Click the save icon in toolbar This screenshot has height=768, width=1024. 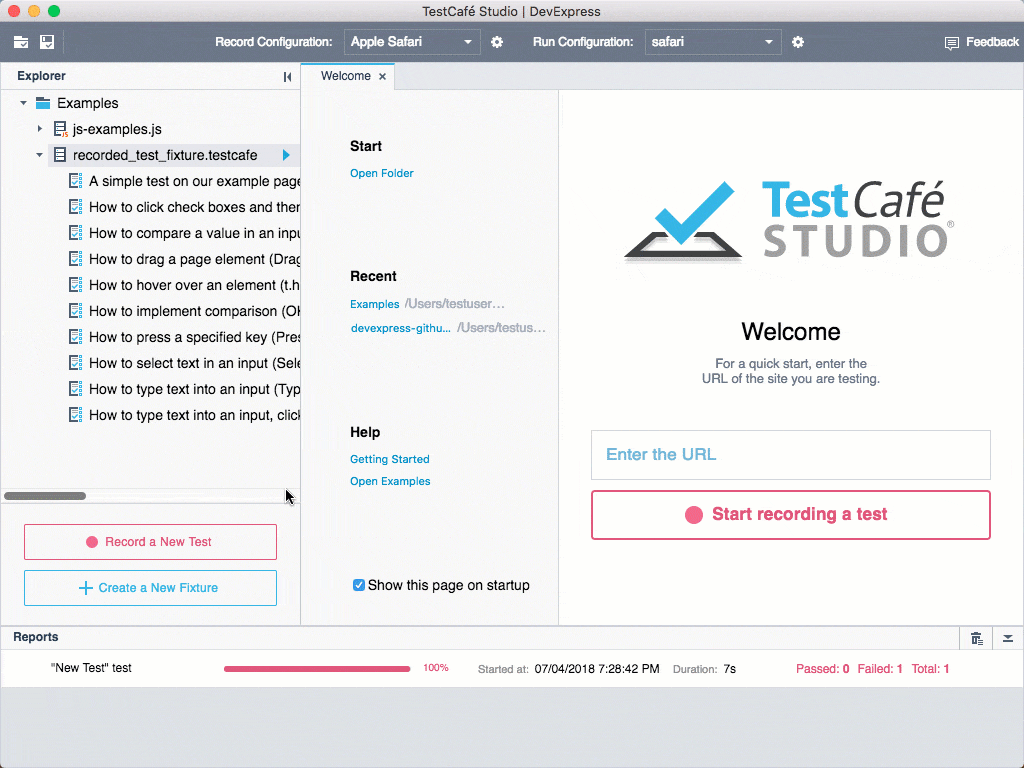click(x=47, y=42)
